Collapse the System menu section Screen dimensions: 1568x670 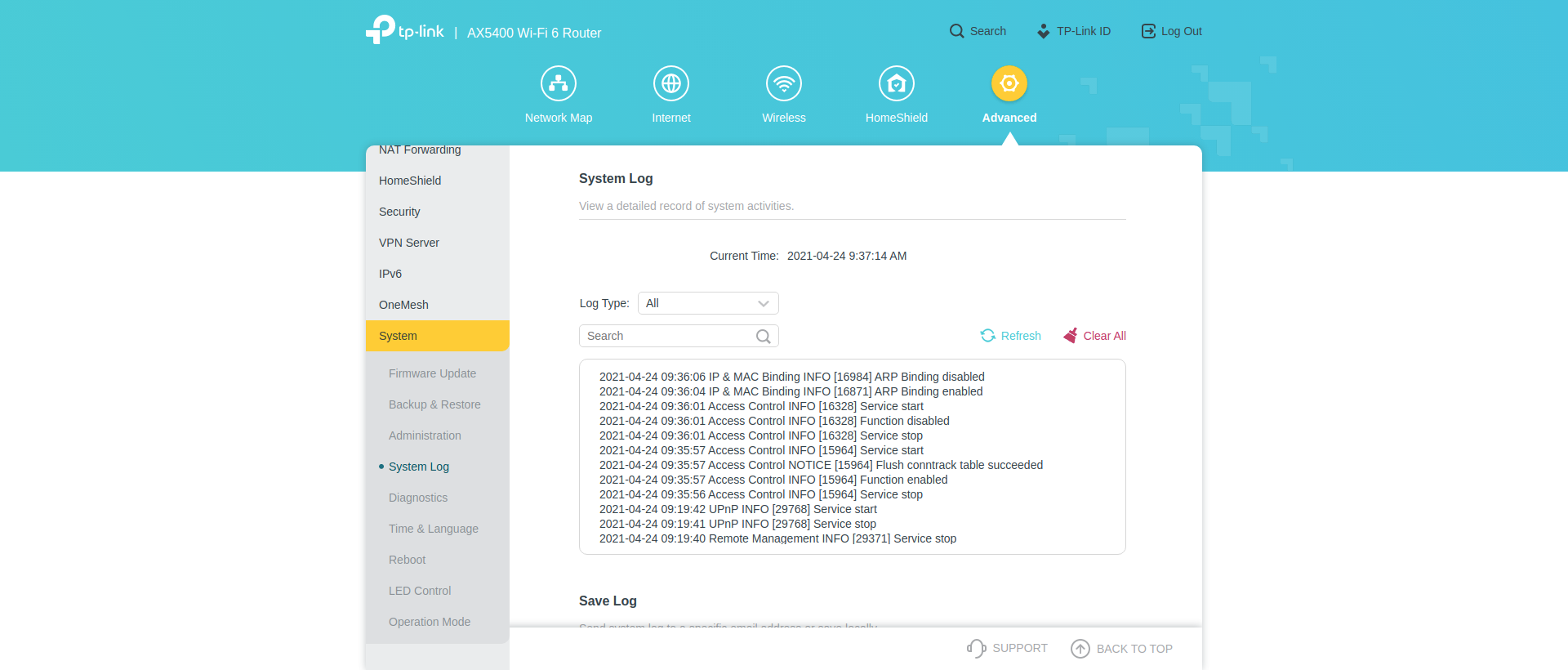pos(437,336)
